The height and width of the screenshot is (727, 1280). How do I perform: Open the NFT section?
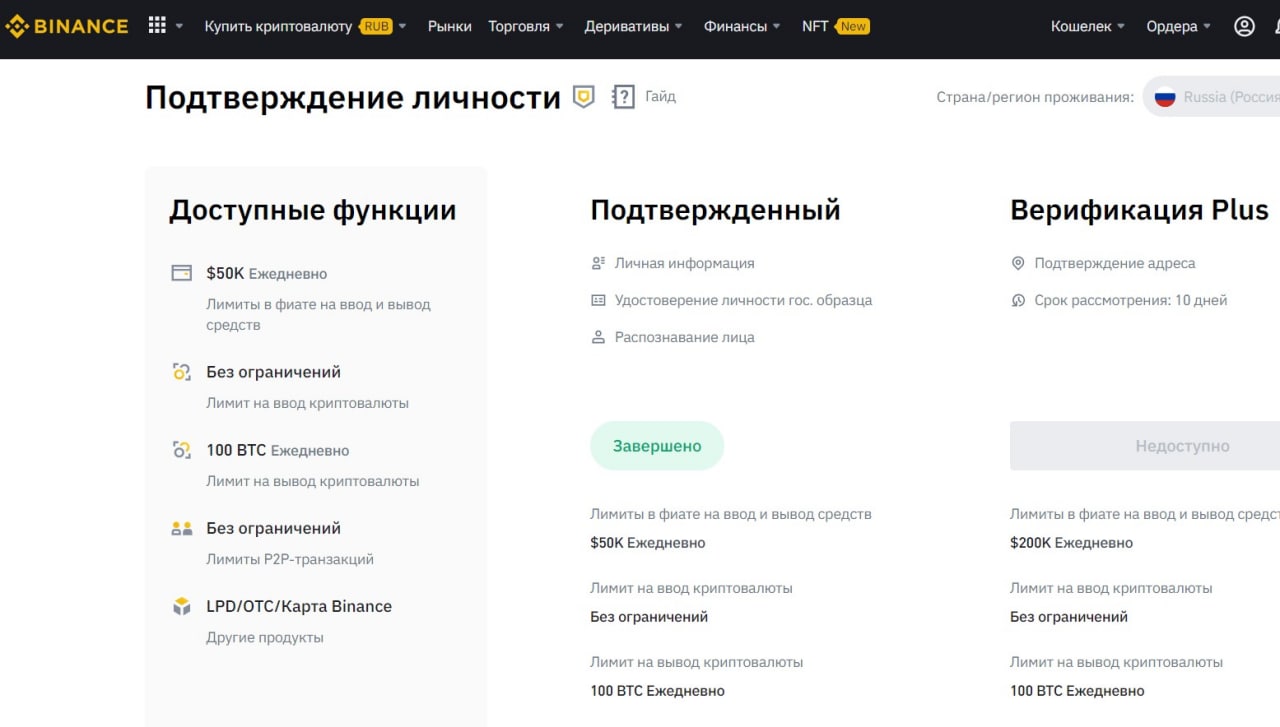point(815,27)
